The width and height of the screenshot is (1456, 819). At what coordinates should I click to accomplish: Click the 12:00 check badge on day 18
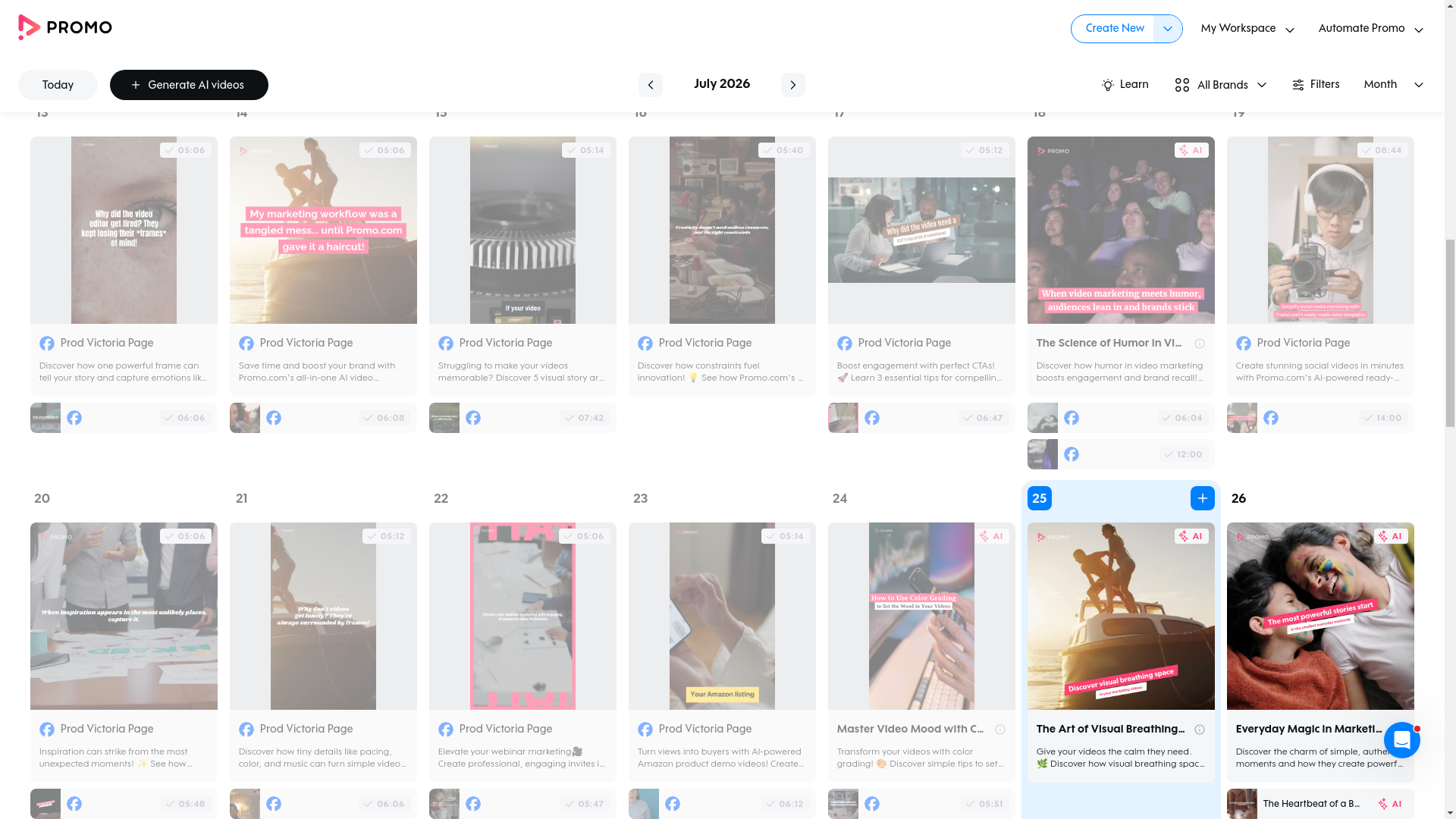[x=1183, y=454]
